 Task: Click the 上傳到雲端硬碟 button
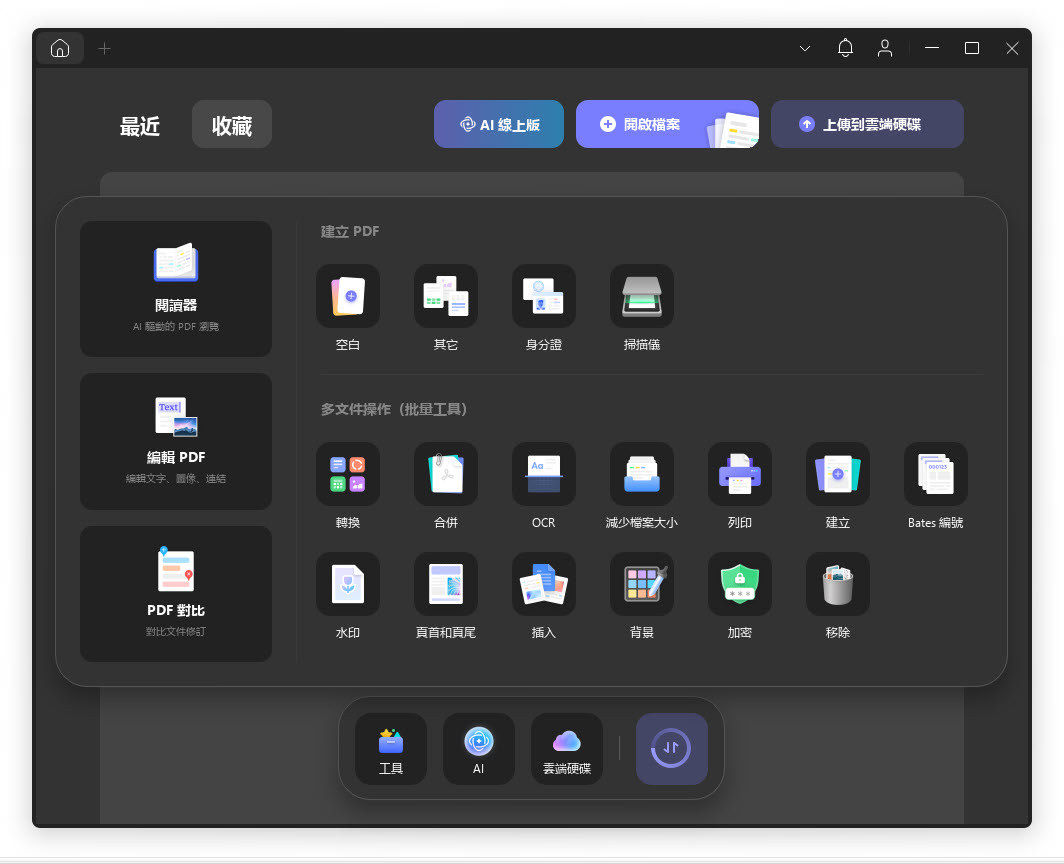[x=866, y=124]
